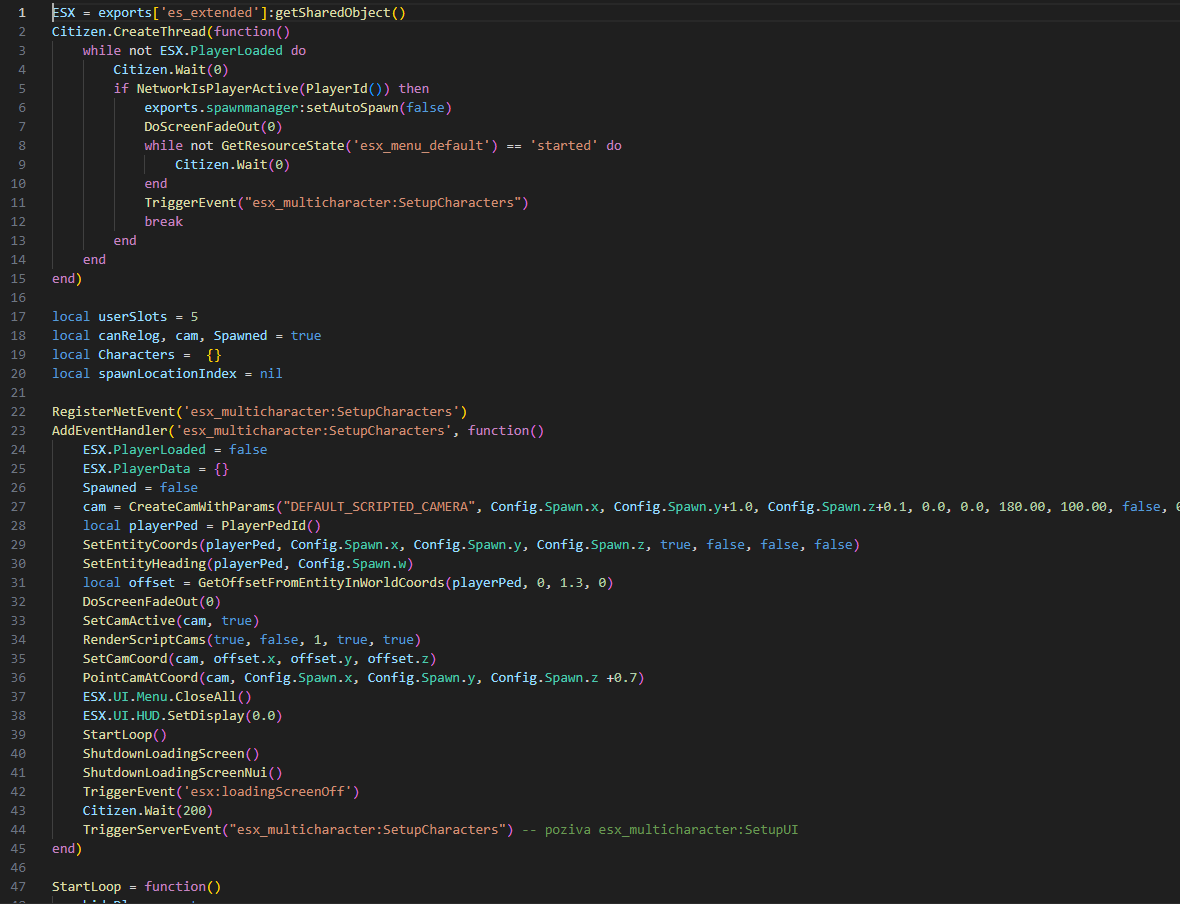The width and height of the screenshot is (1180, 904).
Task: Click Citizen.Wait(200) on line 43
Action: point(148,811)
